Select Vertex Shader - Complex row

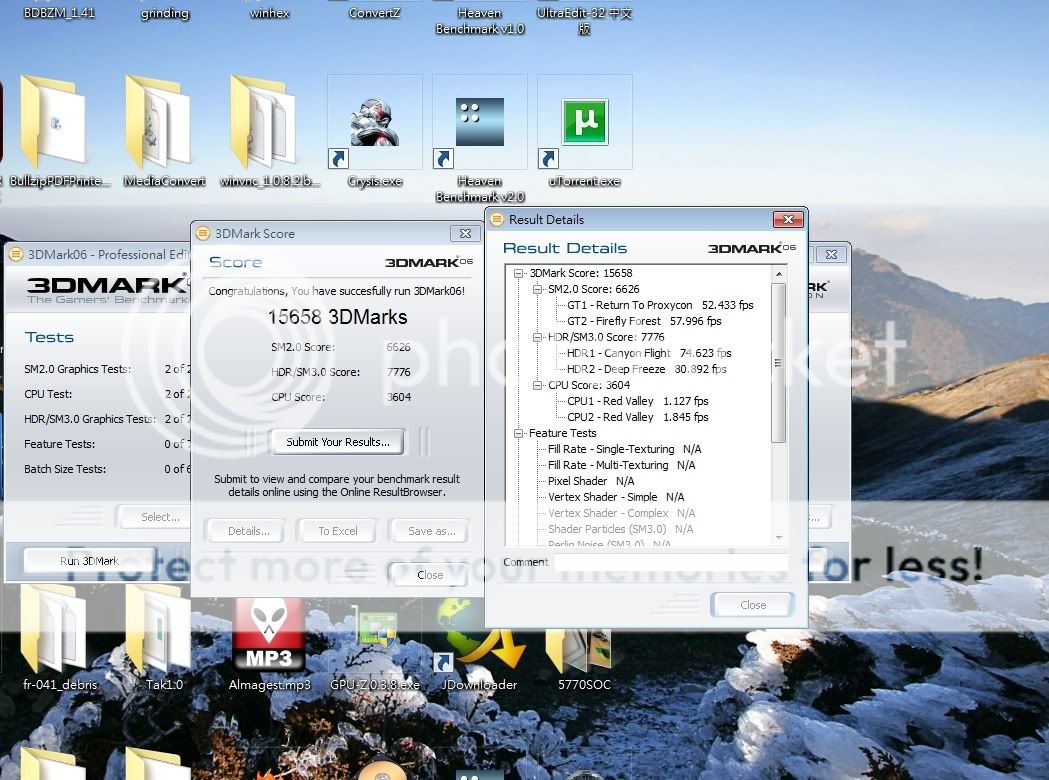[622, 514]
